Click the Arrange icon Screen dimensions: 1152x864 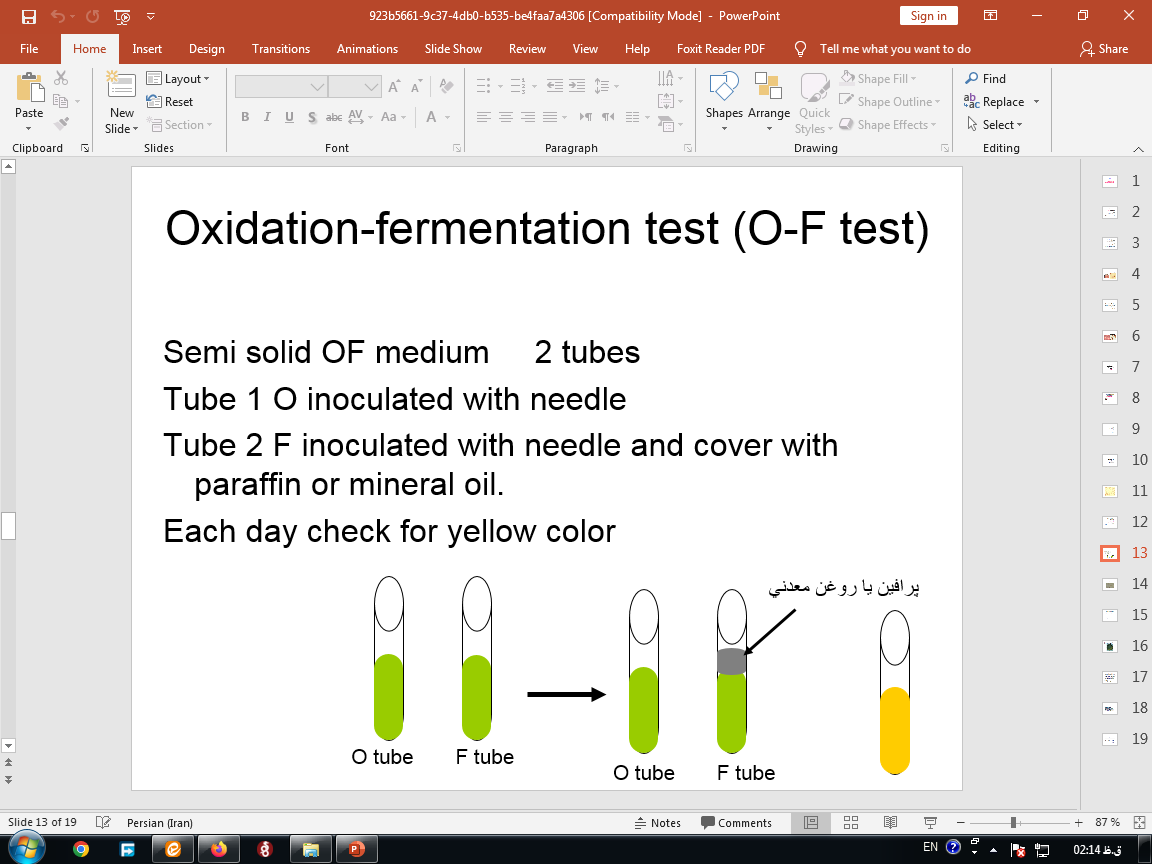pos(768,101)
